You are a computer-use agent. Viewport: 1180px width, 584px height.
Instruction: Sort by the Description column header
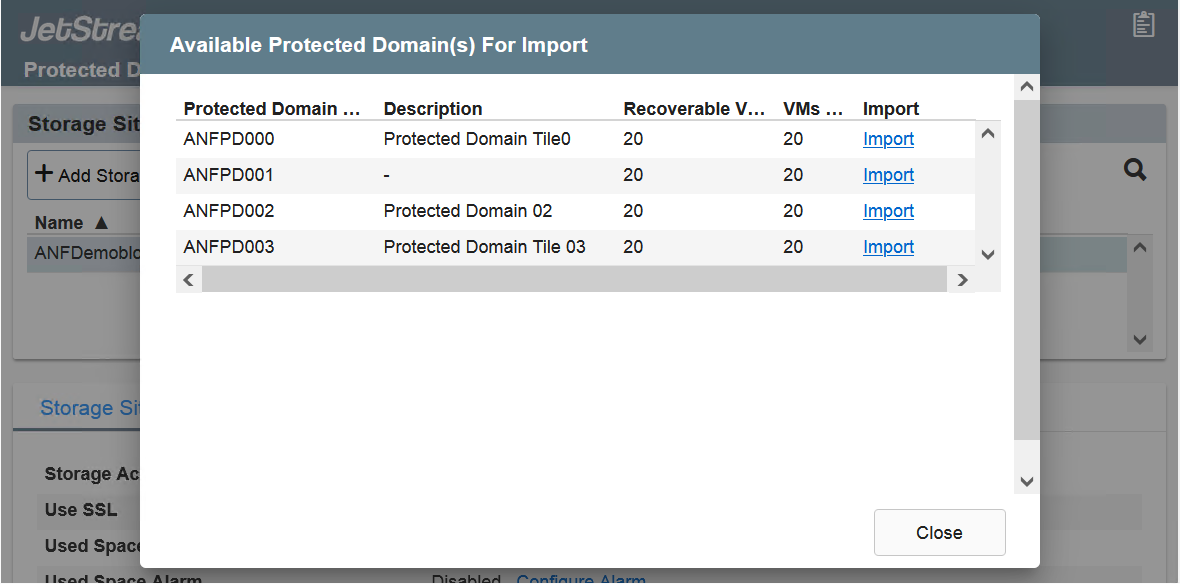[433, 109]
